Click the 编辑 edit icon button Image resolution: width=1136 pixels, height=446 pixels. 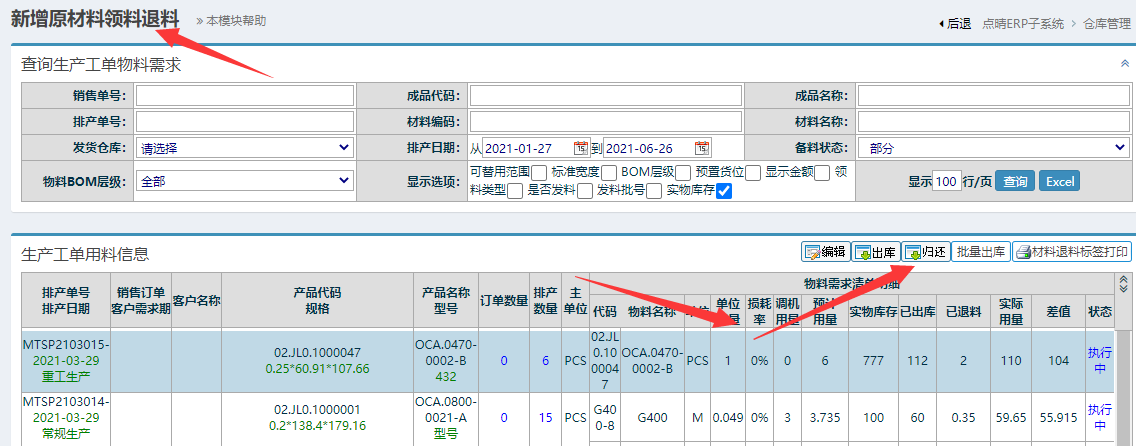(x=825, y=252)
